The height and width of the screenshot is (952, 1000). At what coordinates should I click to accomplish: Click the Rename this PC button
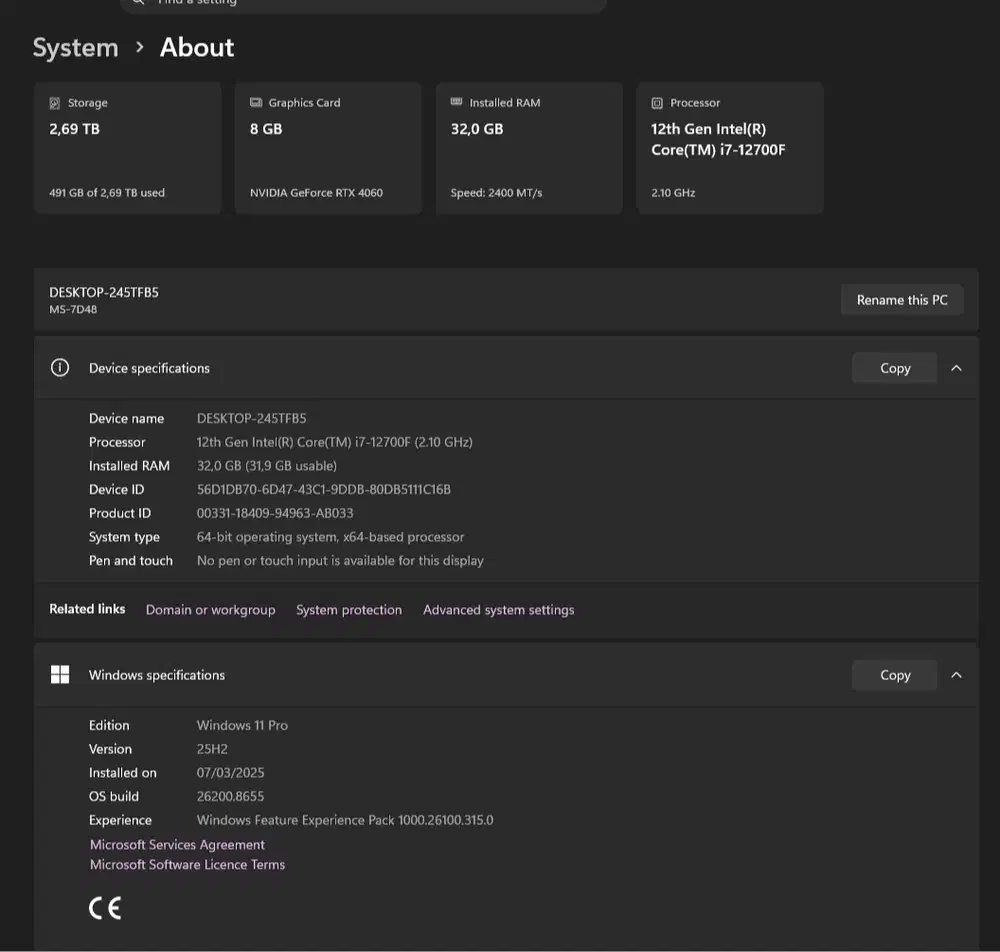(x=902, y=300)
